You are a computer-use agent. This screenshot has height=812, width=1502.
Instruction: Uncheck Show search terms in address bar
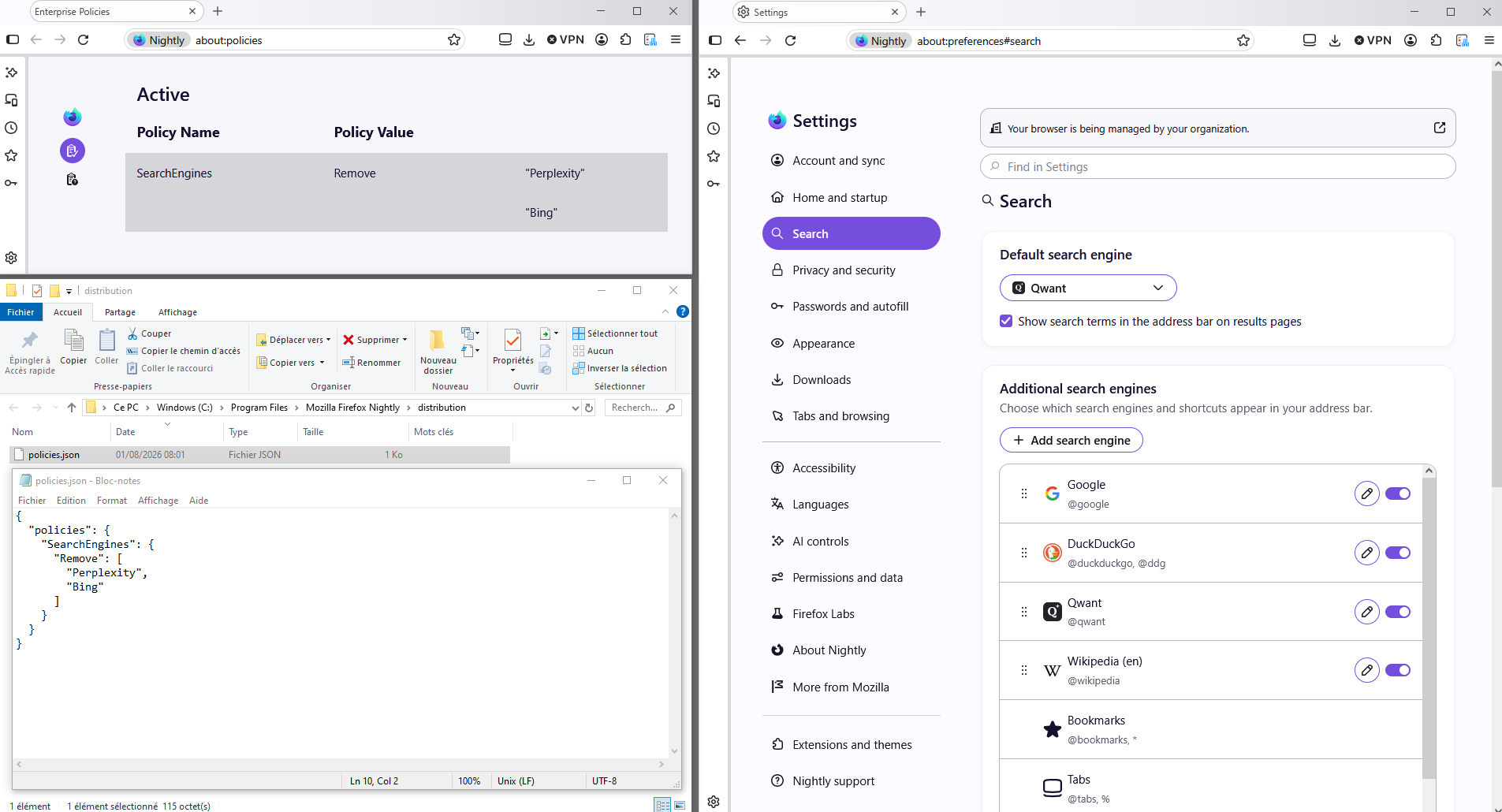pos(1006,321)
